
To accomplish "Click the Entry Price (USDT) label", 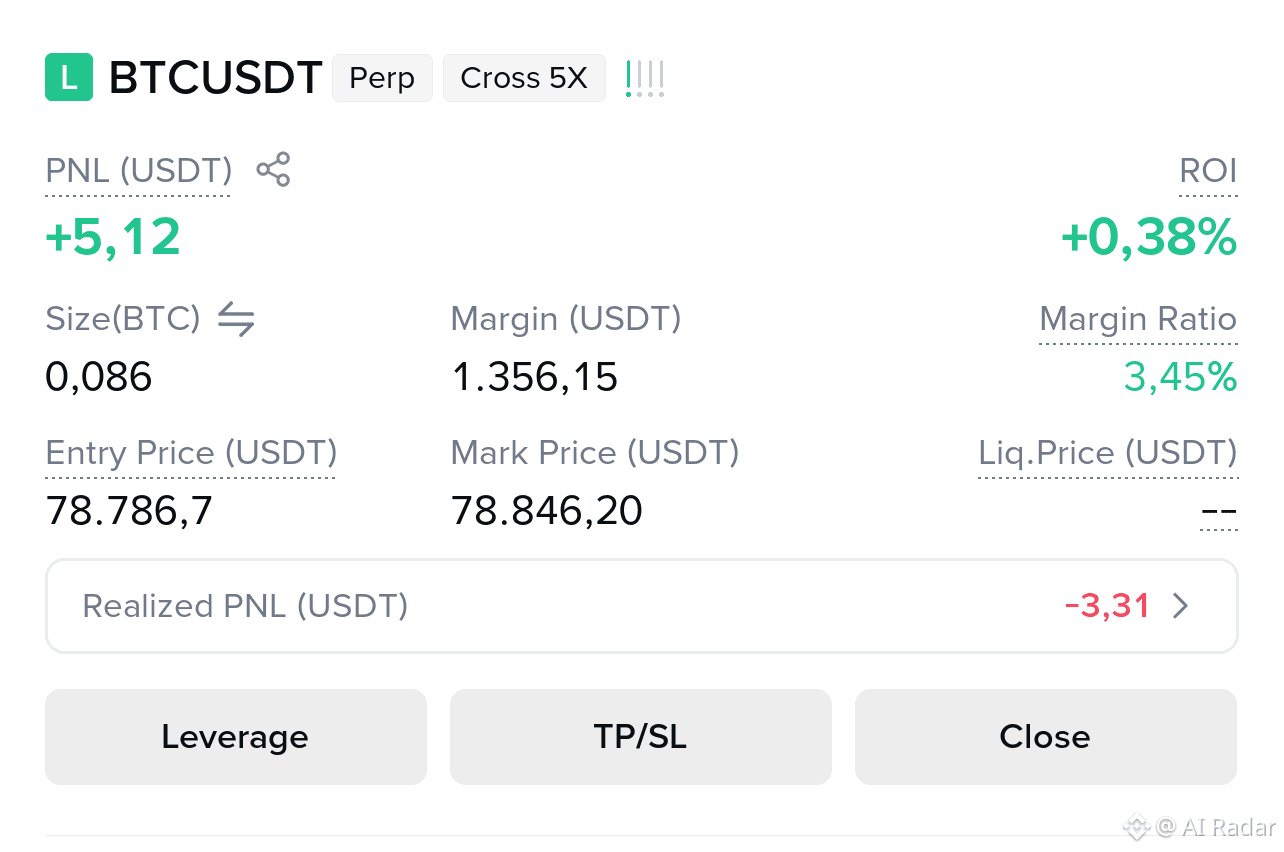I will coord(191,454).
